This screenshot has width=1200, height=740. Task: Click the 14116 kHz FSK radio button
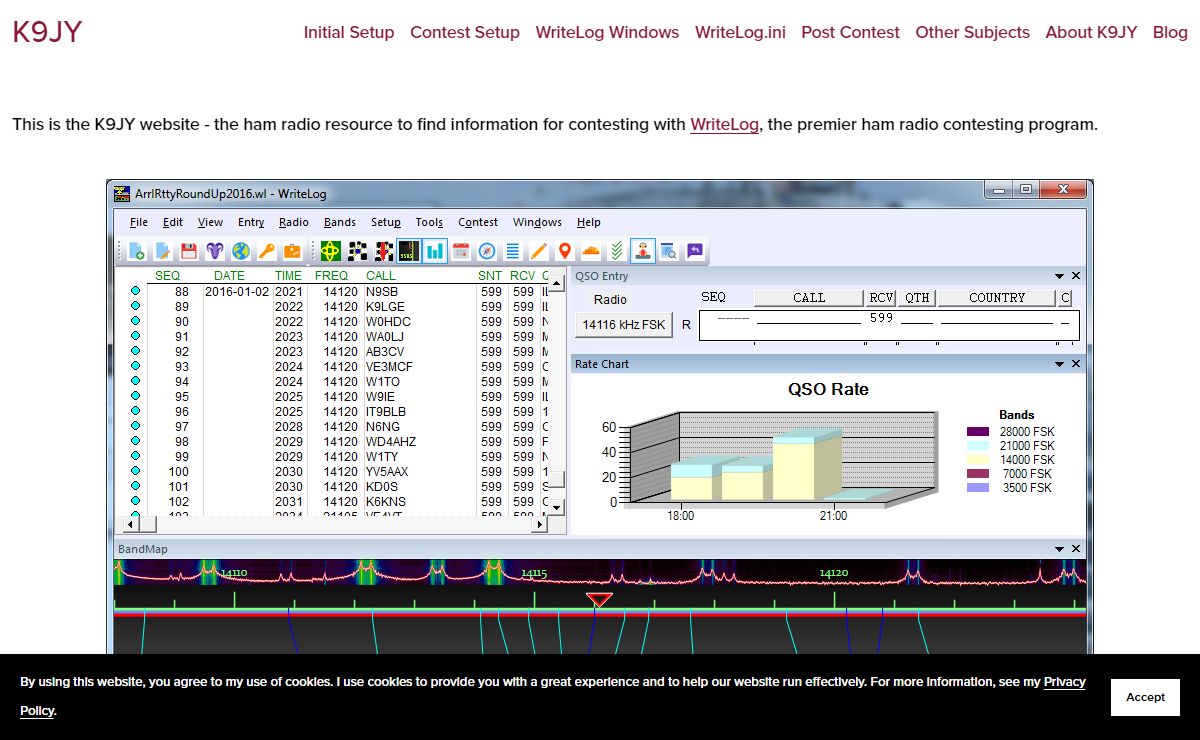coord(624,324)
